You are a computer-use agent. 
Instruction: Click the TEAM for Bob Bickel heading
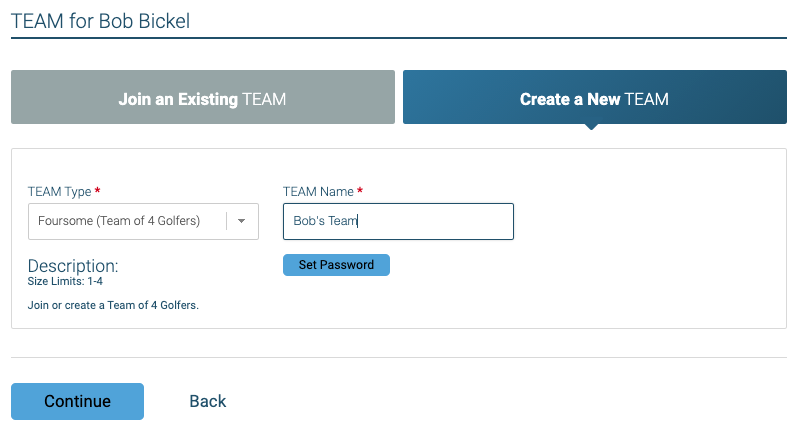[x=100, y=19]
